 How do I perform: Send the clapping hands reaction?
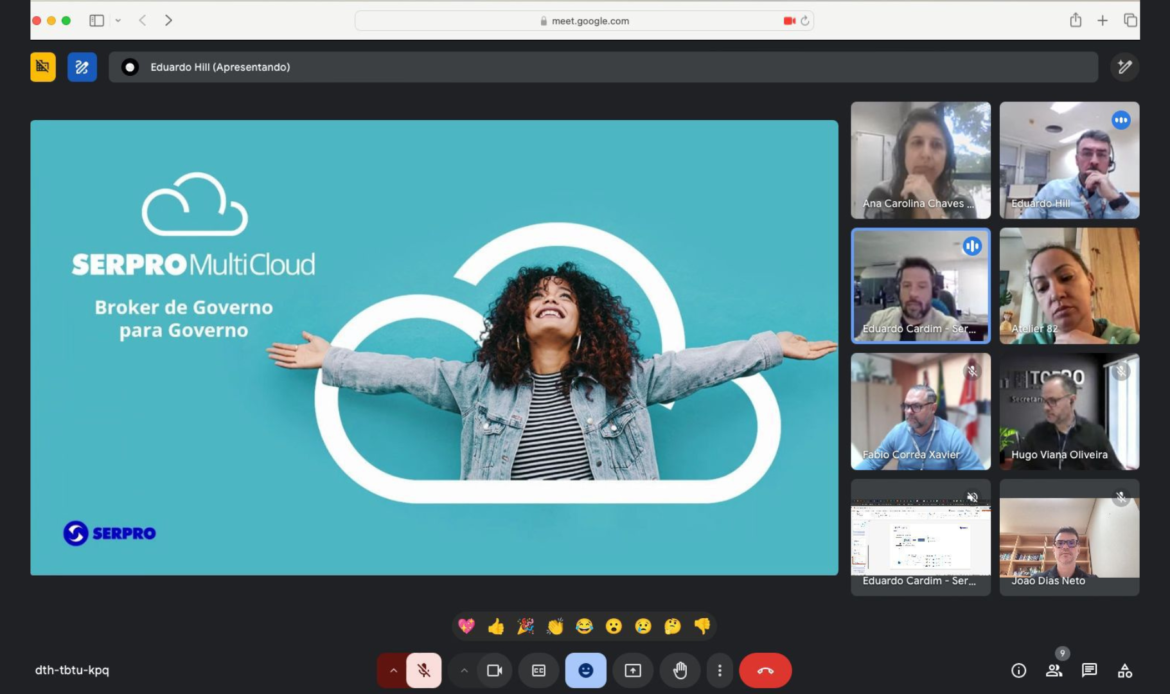pyautogui.click(x=555, y=626)
